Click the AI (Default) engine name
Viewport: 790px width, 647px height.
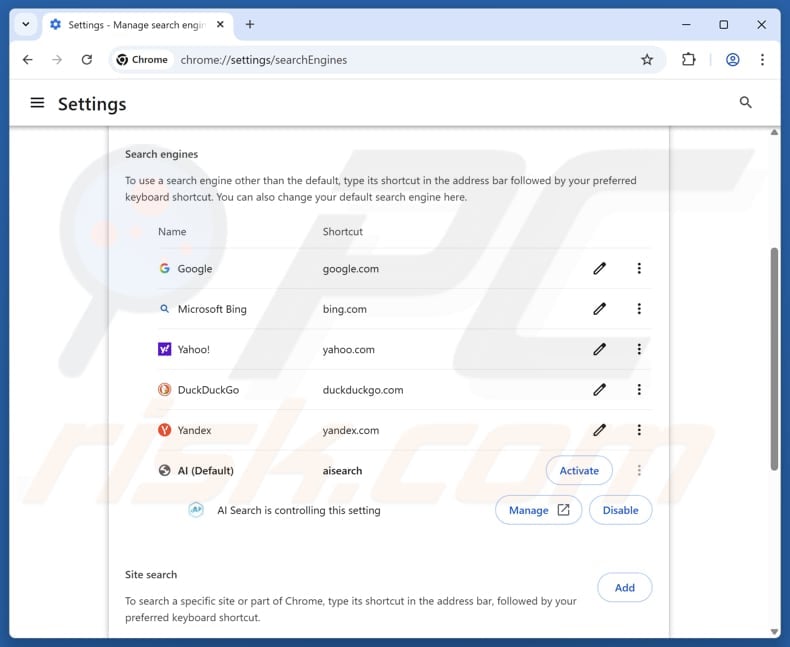(206, 471)
